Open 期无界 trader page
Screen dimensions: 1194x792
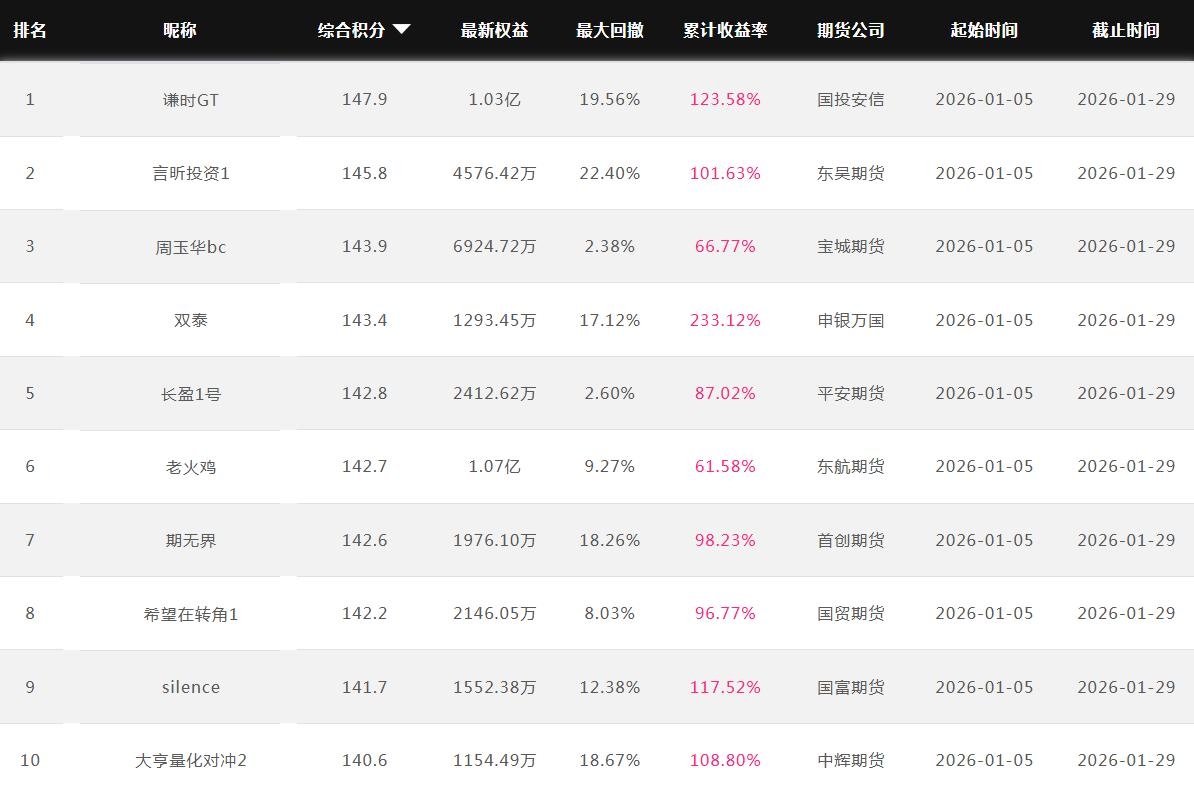[x=190, y=541]
